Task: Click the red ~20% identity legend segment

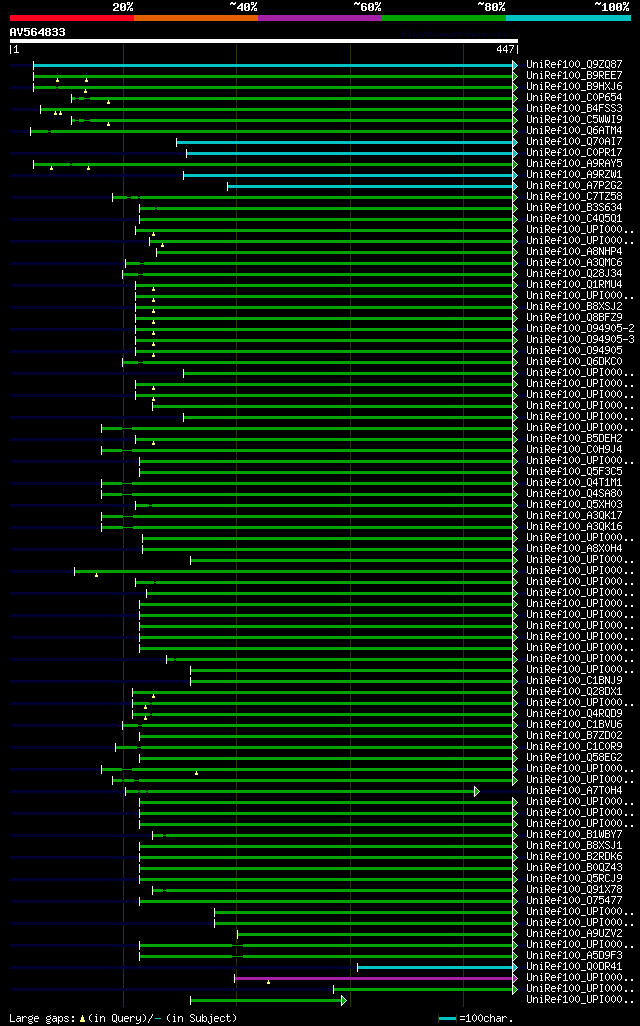Action: (72, 18)
